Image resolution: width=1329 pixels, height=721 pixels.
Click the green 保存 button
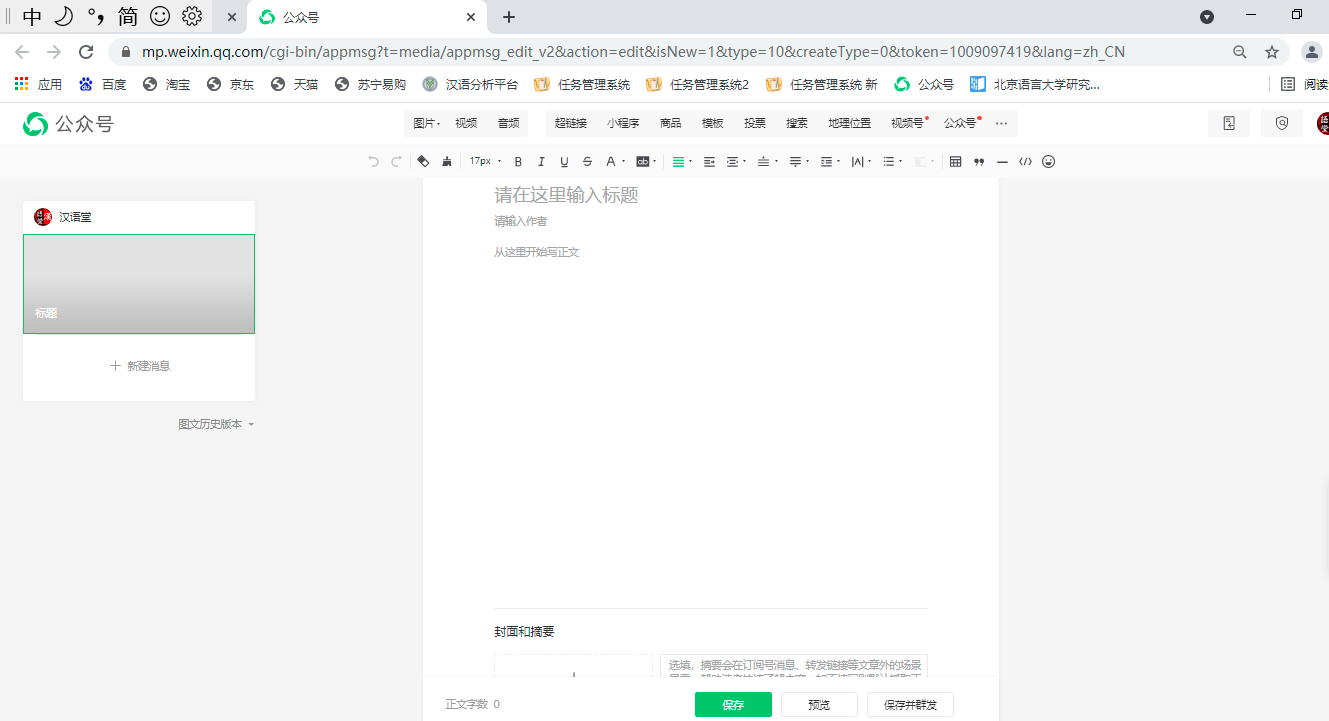point(733,705)
